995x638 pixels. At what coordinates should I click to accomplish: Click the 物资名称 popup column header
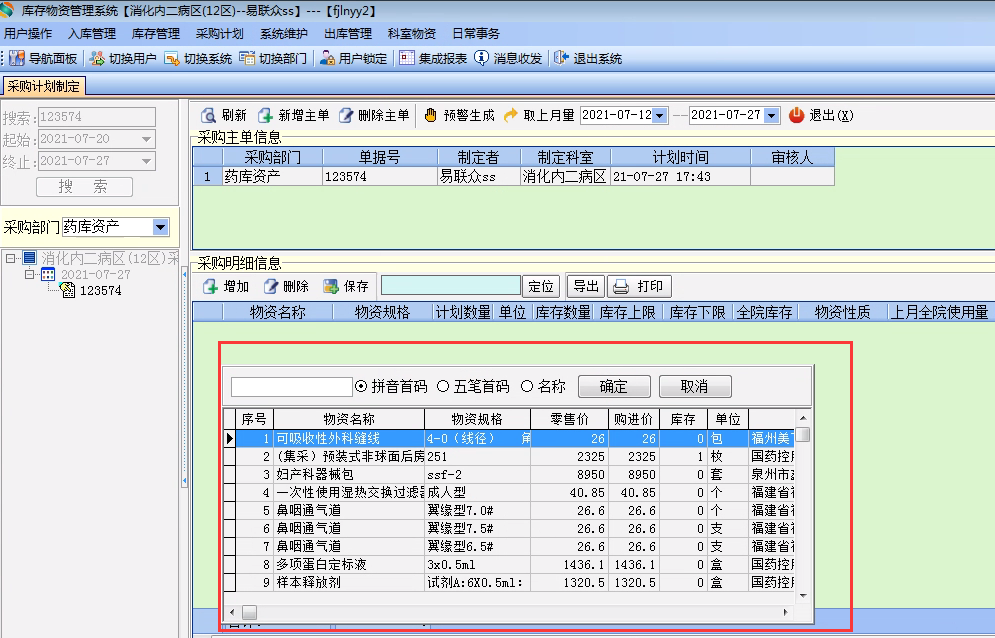coord(349,419)
